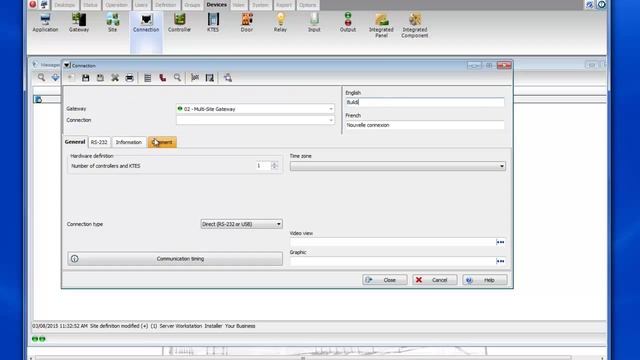Switch to the Information tab

129,142
